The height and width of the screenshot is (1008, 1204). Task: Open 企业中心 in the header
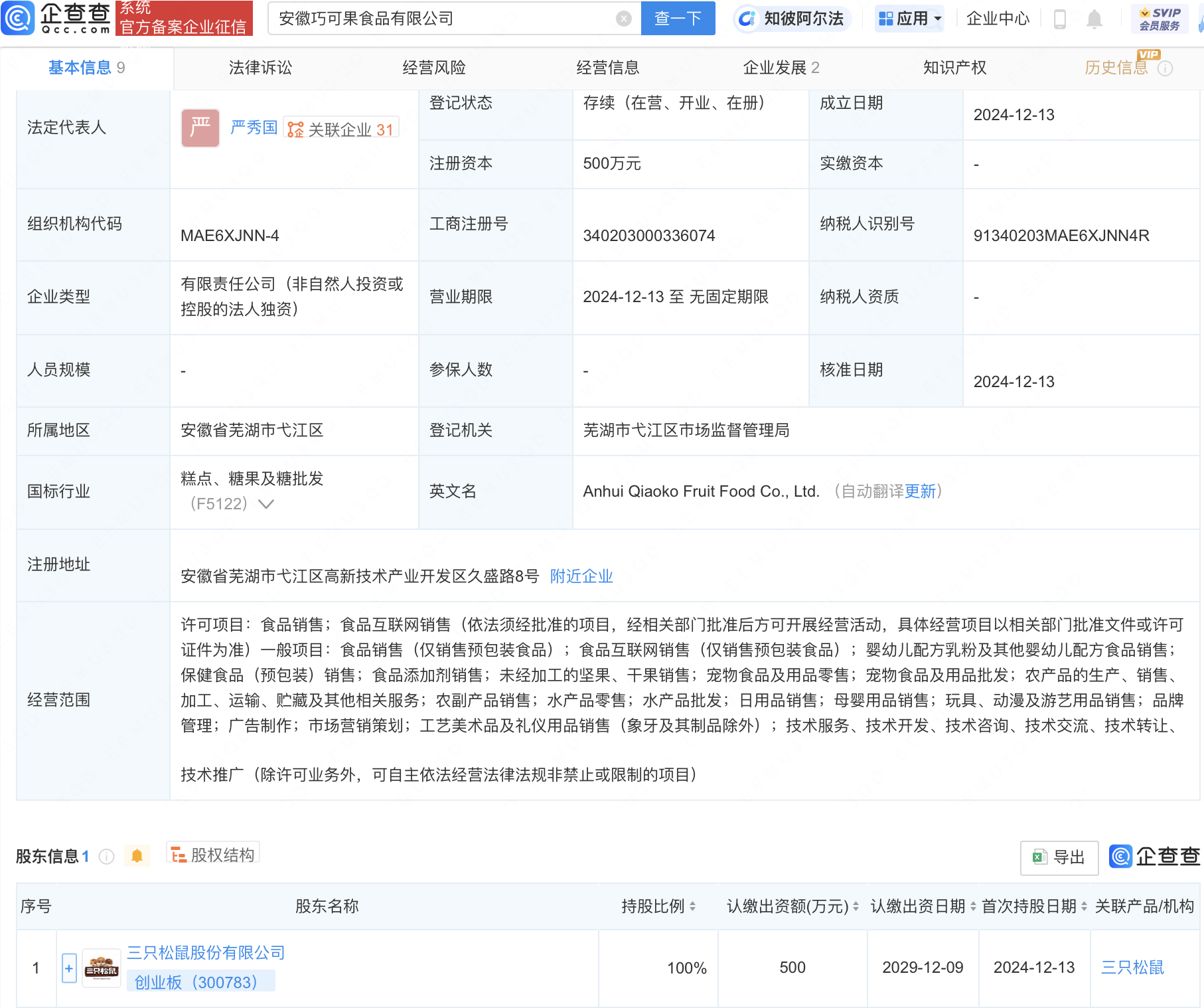998,19
